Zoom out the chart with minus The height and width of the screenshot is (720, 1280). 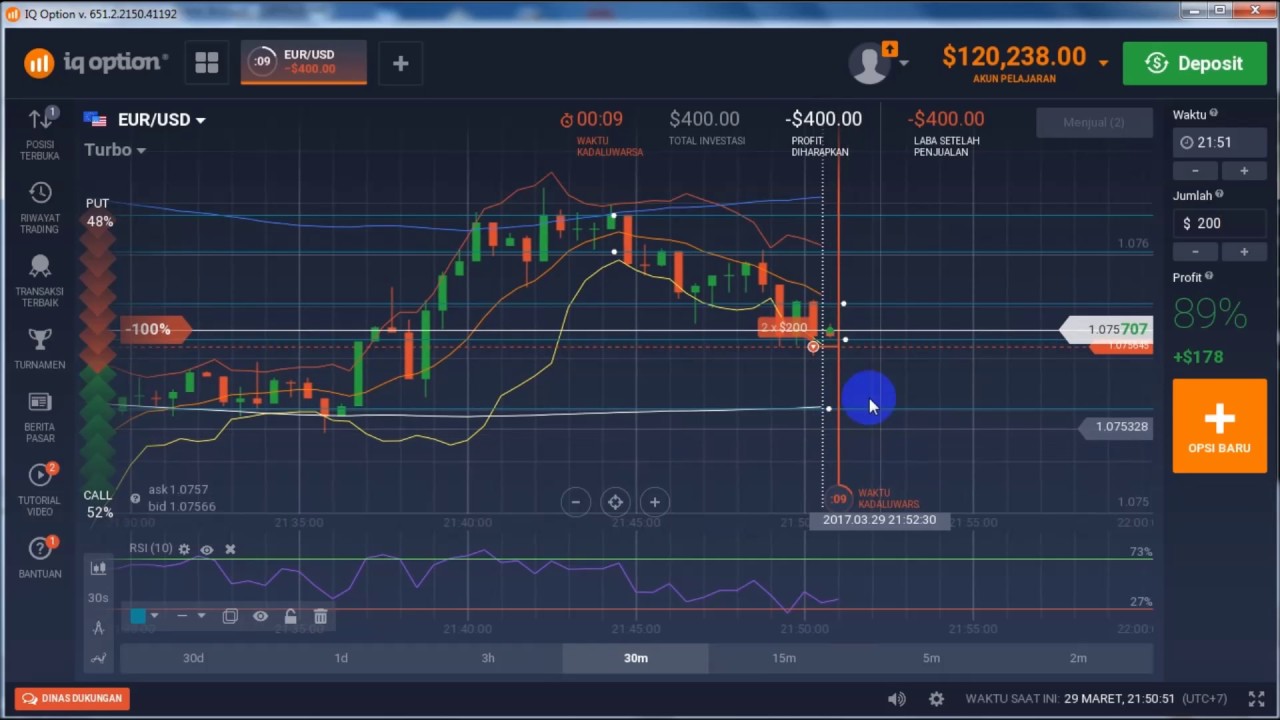(x=576, y=502)
